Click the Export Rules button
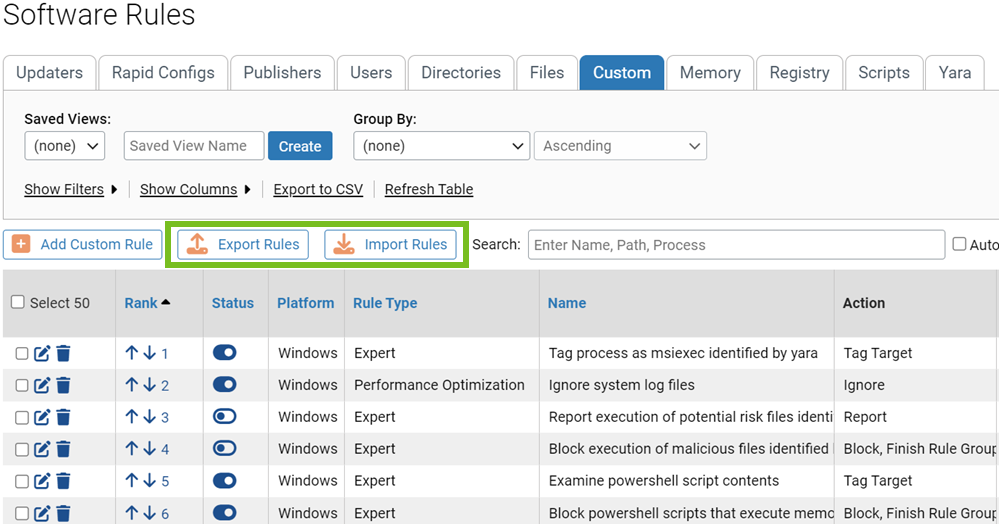Viewport: 999px width, 524px height. coord(243,244)
